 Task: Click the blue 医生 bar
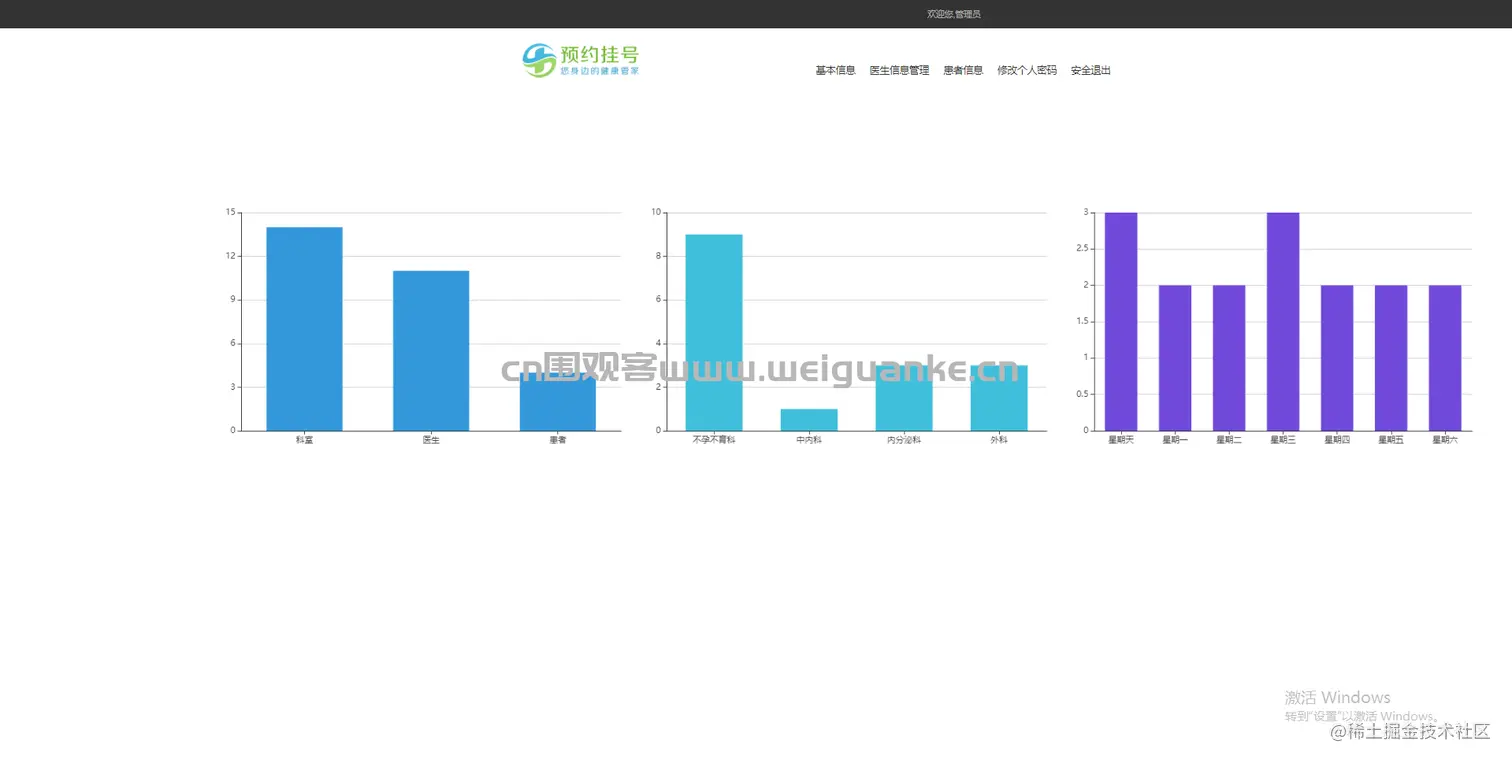pos(431,351)
